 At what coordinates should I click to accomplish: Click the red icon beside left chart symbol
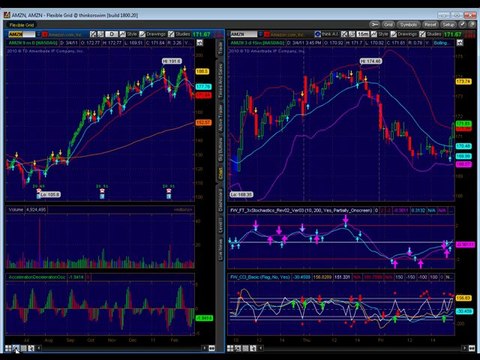pyautogui.click(x=45, y=34)
